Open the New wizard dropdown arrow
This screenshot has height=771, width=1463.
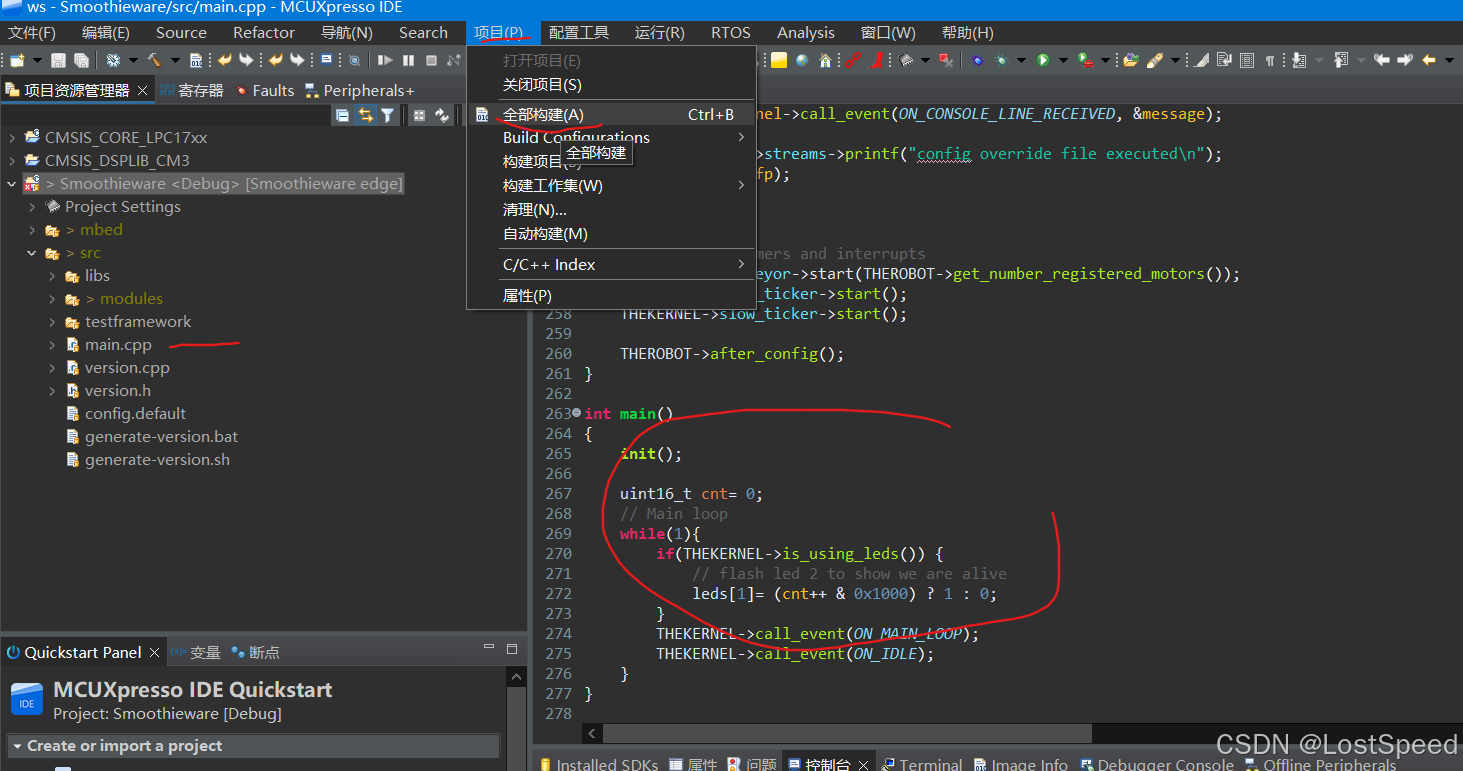point(36,61)
